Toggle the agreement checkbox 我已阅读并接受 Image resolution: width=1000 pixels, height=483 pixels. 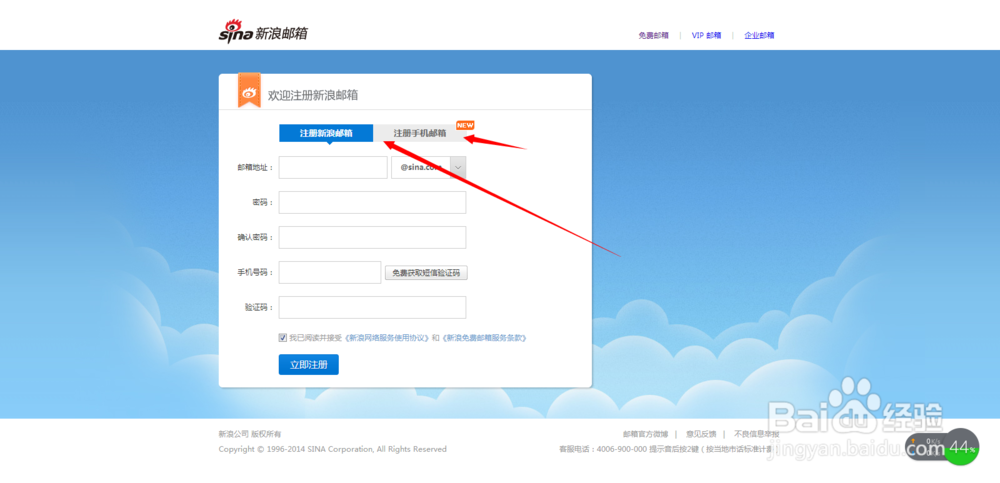(283, 338)
